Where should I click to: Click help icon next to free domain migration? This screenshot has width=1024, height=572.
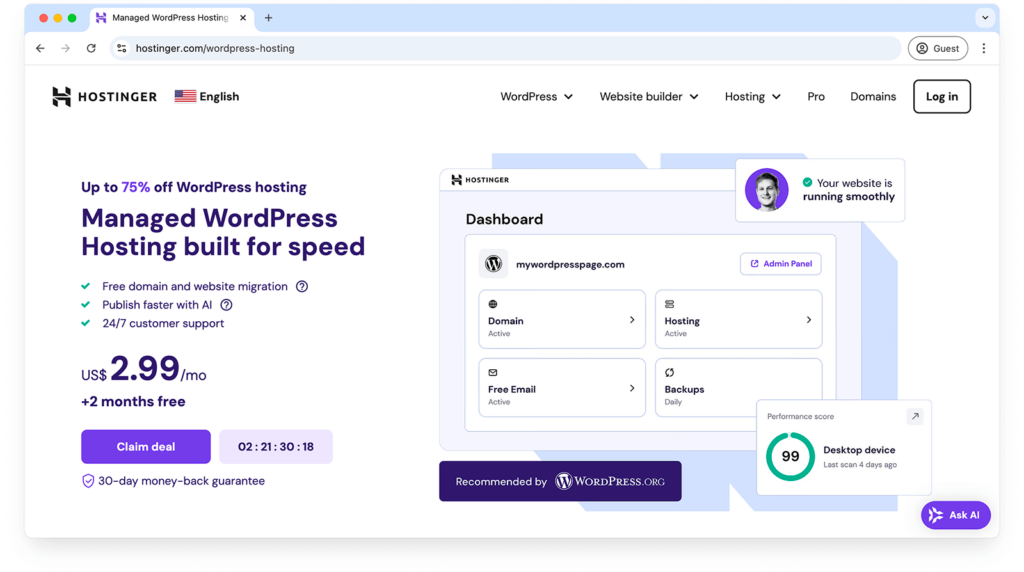pos(302,286)
